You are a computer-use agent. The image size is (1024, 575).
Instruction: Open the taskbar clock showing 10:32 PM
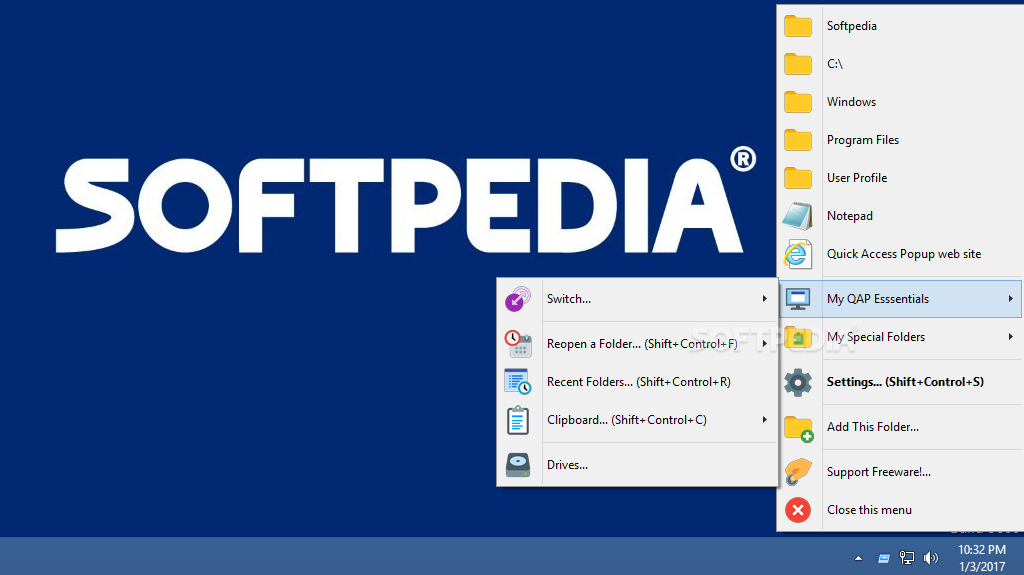coord(982,558)
